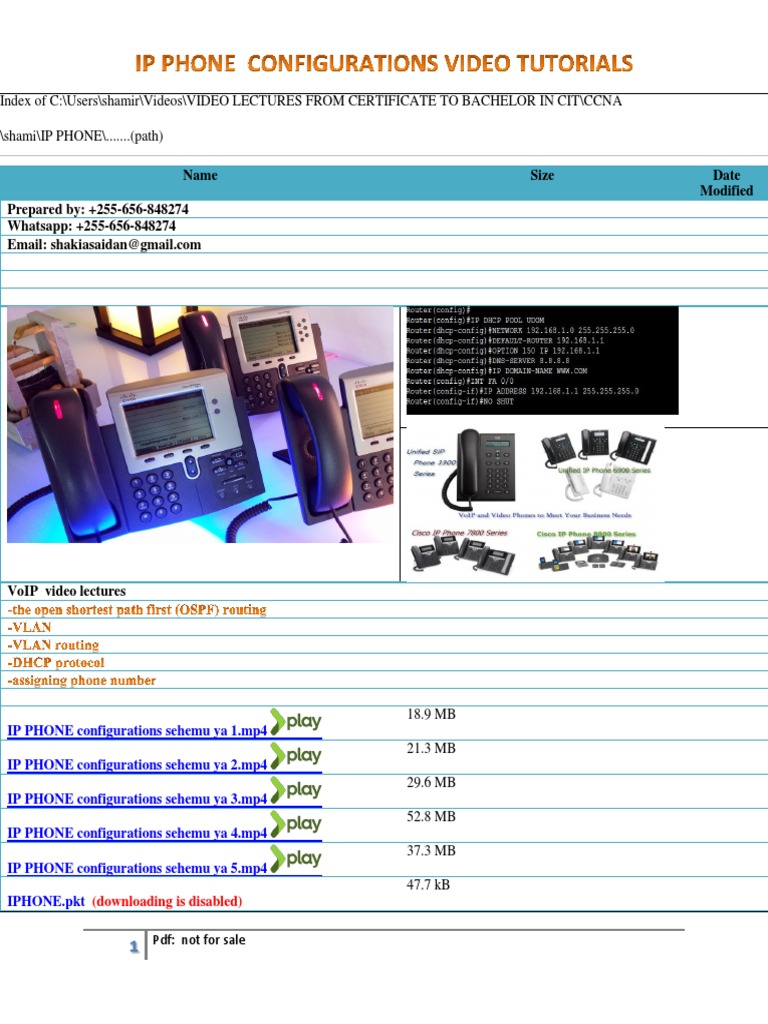The width and height of the screenshot is (768, 1024).
Task: Click the VoIP video lectures heading
Action: click(x=67, y=591)
